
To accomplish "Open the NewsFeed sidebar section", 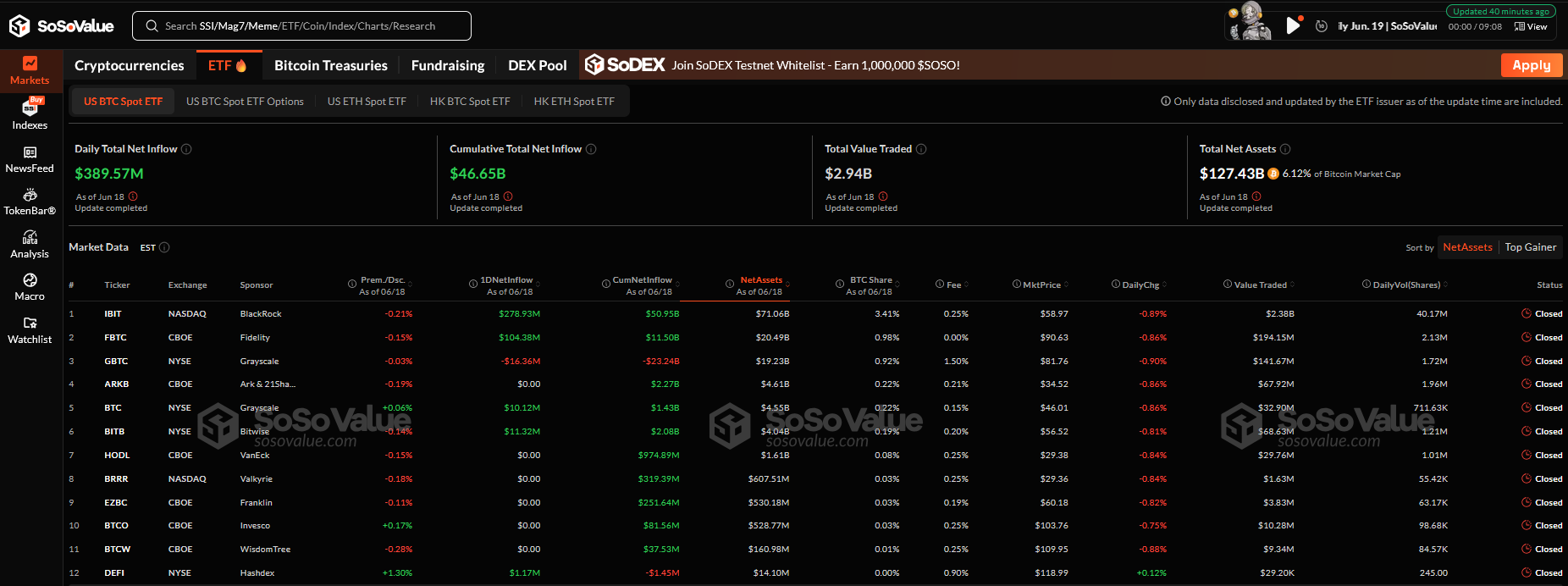I will pyautogui.click(x=30, y=159).
